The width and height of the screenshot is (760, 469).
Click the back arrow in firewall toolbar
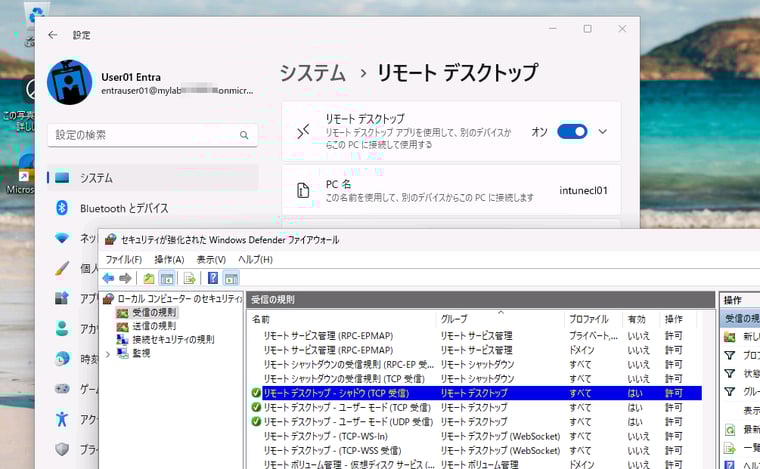(x=108, y=278)
